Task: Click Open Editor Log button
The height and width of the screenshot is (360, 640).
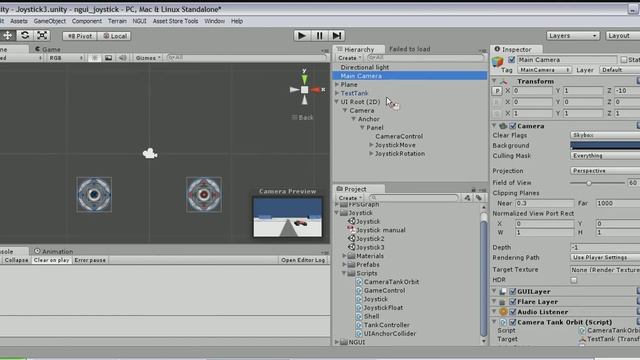Action: [x=303, y=260]
